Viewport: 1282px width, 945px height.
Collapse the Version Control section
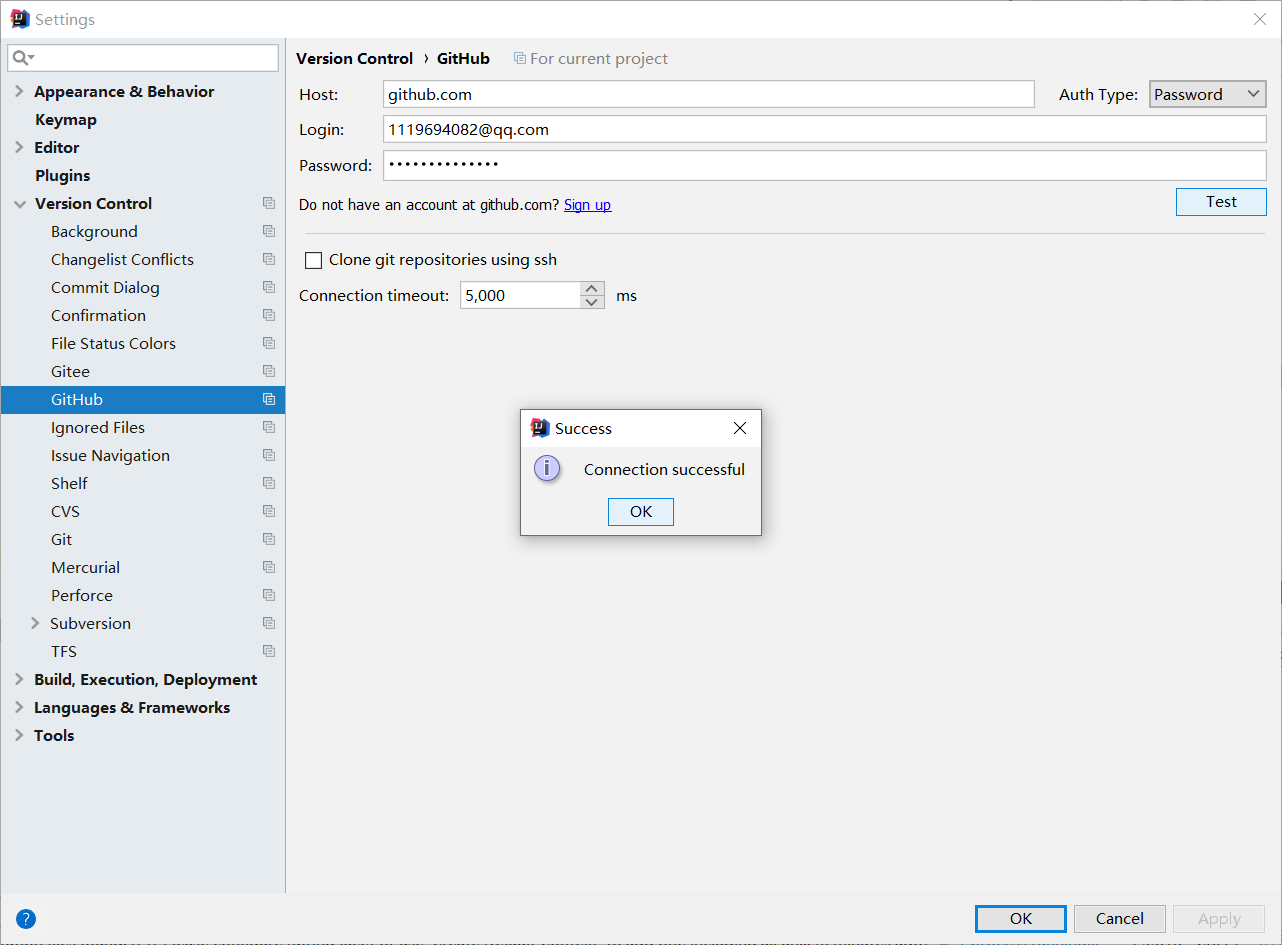19,203
